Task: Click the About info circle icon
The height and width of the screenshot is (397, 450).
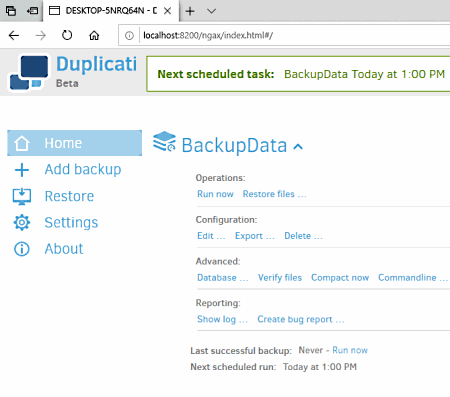Action: [22, 249]
